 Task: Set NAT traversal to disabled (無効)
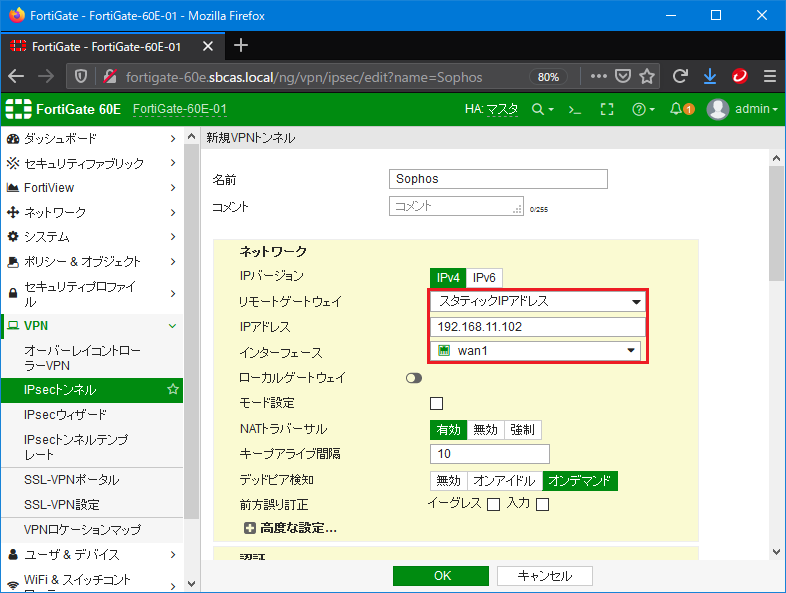click(485, 430)
